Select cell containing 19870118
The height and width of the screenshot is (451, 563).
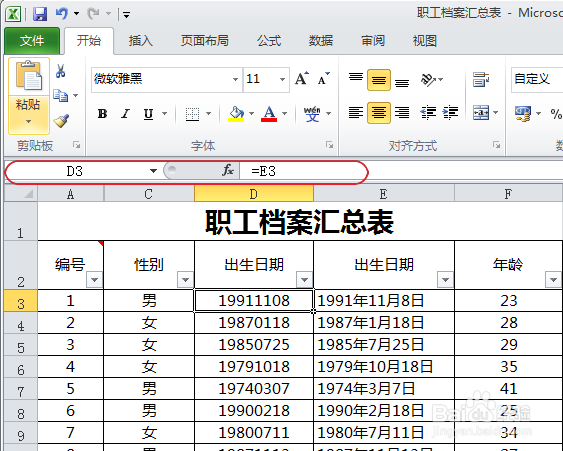254,322
